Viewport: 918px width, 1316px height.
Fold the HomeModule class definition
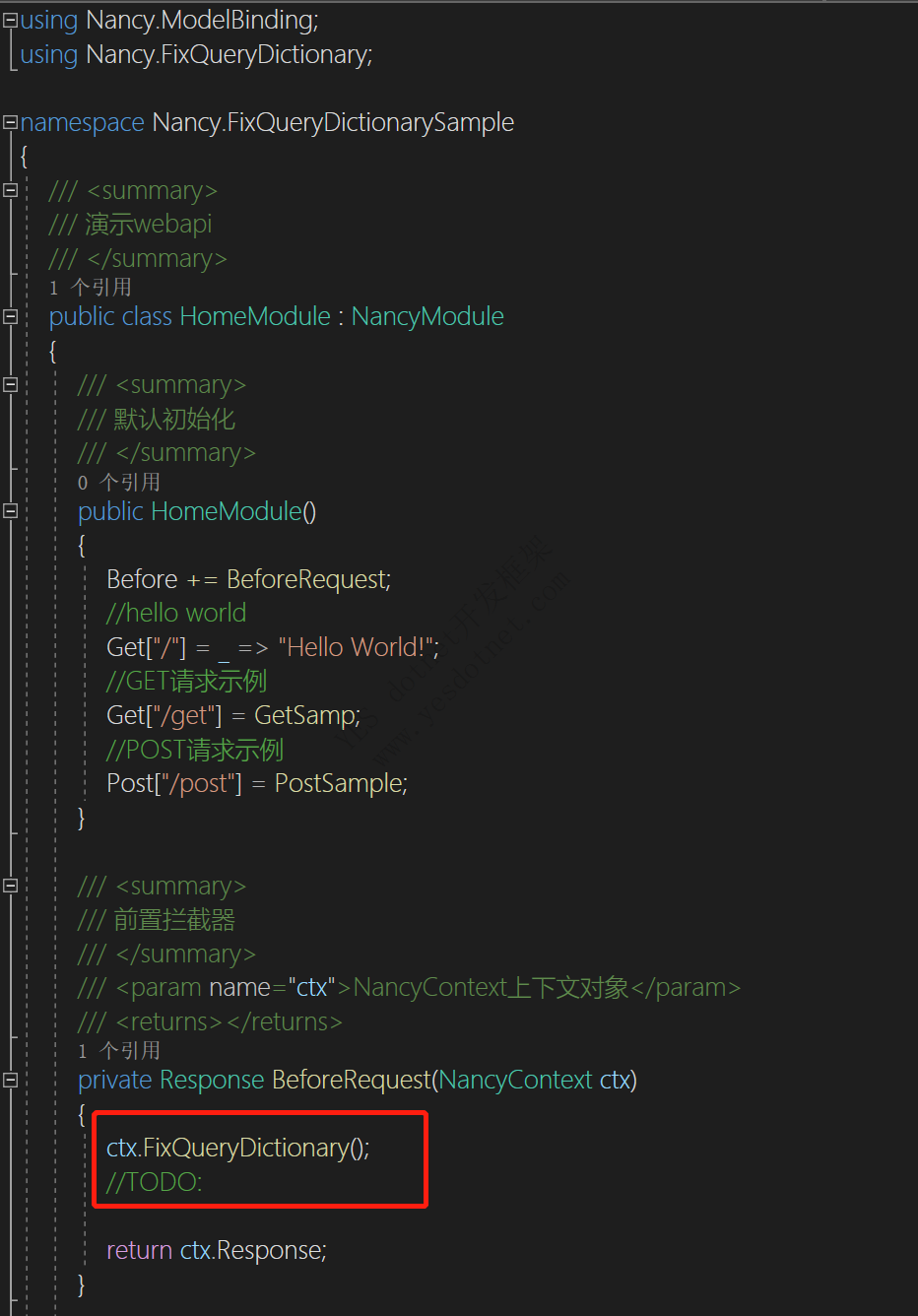coord(10,316)
